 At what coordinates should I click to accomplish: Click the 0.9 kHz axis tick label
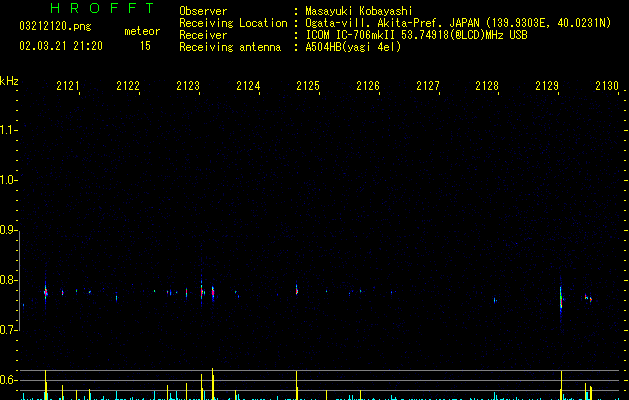coord(8,230)
